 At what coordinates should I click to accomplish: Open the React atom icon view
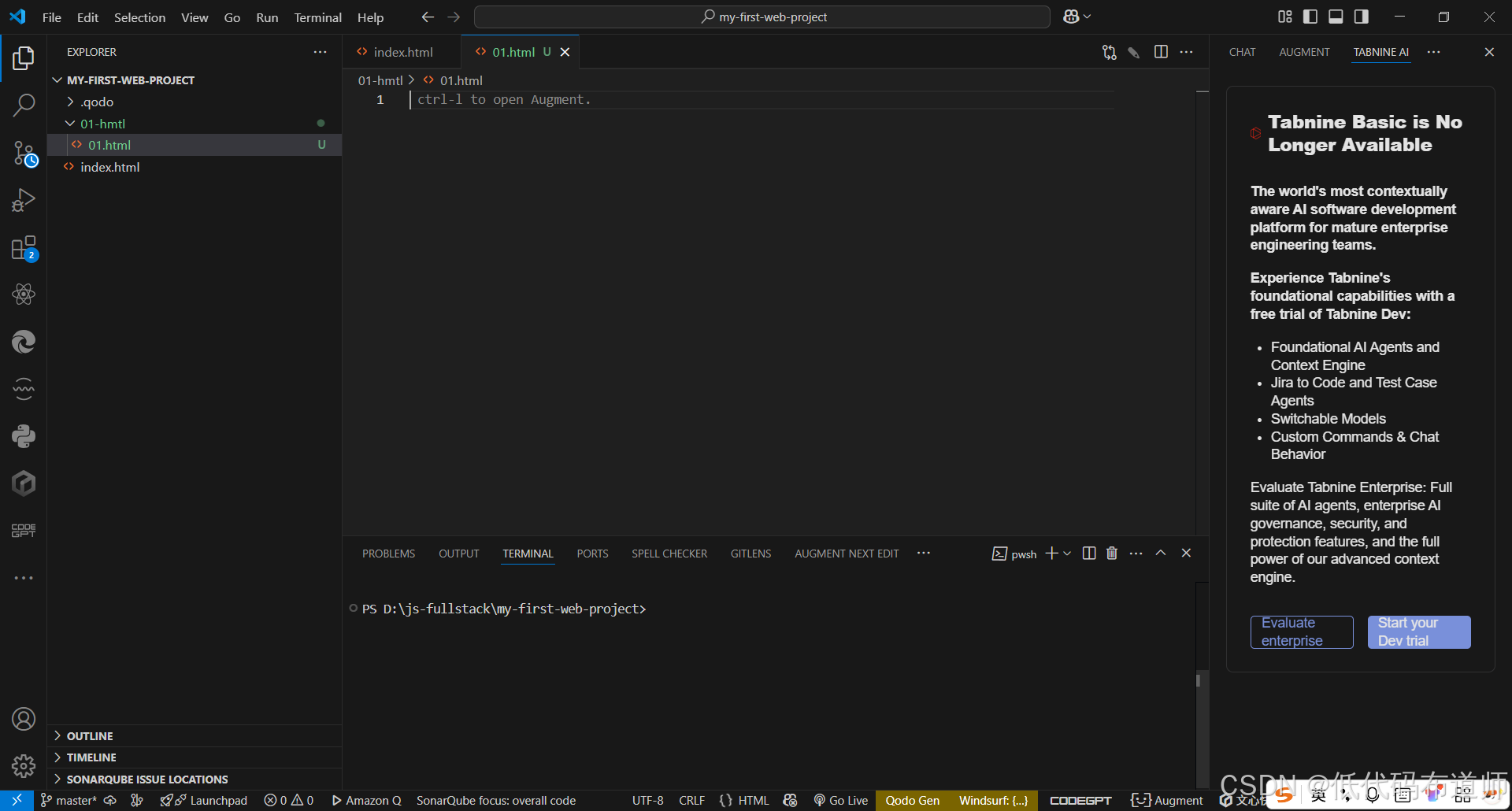(x=24, y=294)
